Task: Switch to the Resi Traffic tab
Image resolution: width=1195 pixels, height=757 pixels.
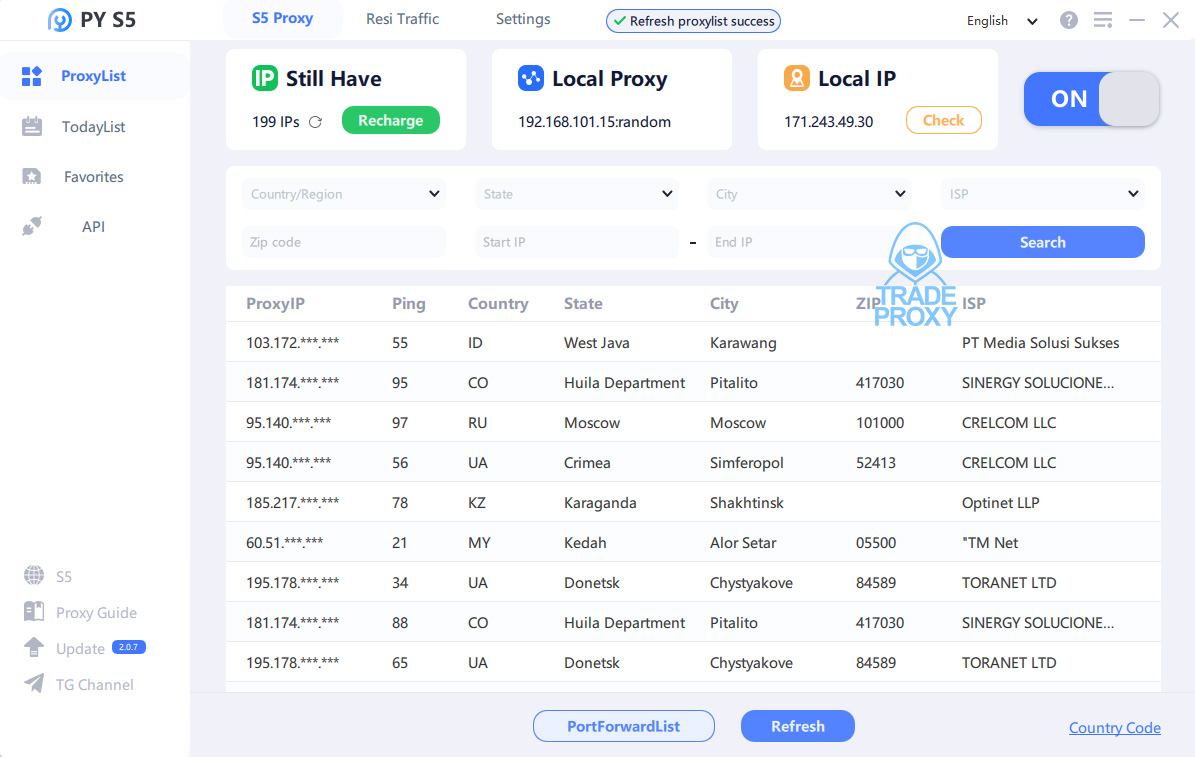Action: click(402, 19)
